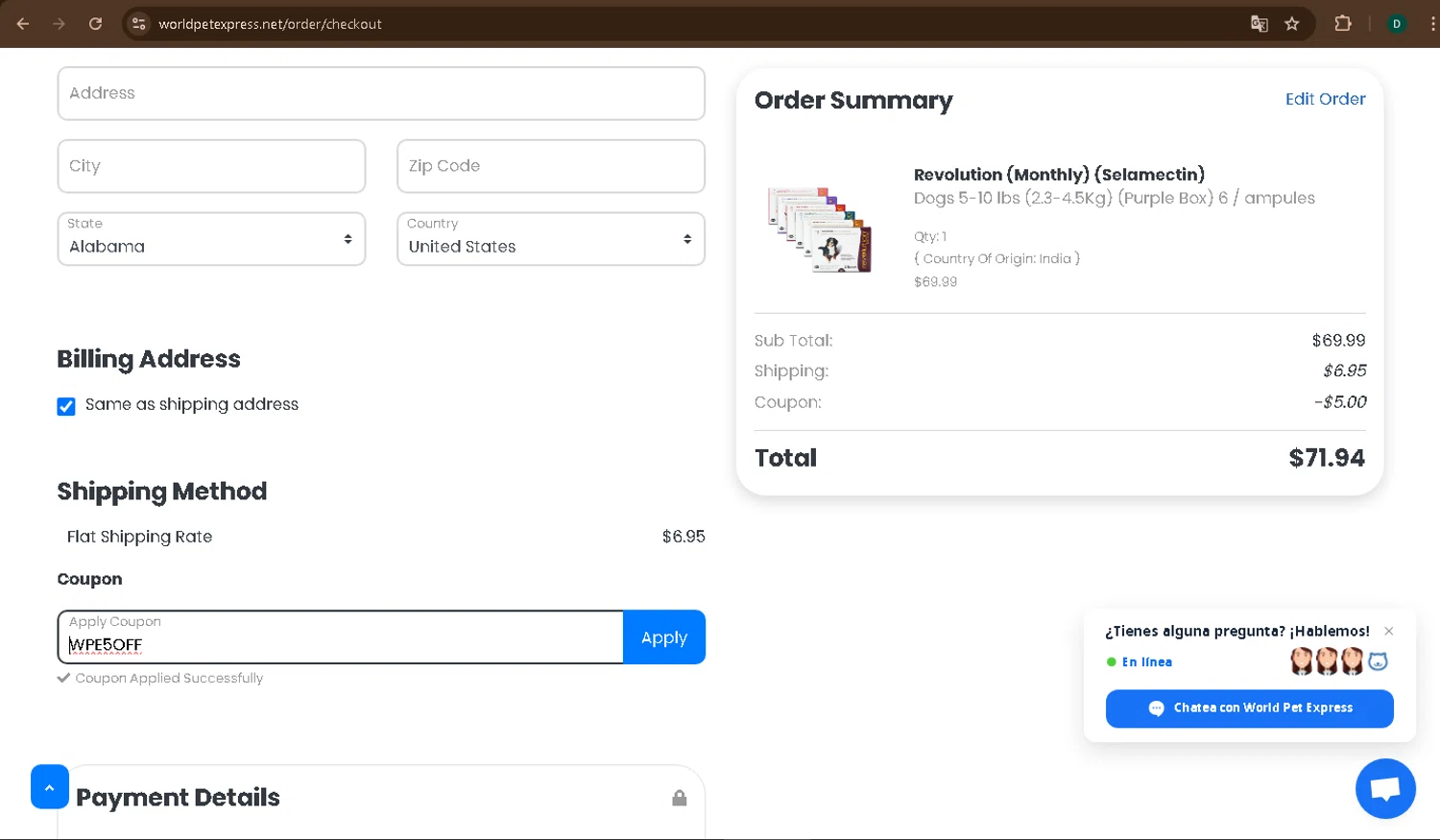
Task: Click the City input field
Action: 211,166
